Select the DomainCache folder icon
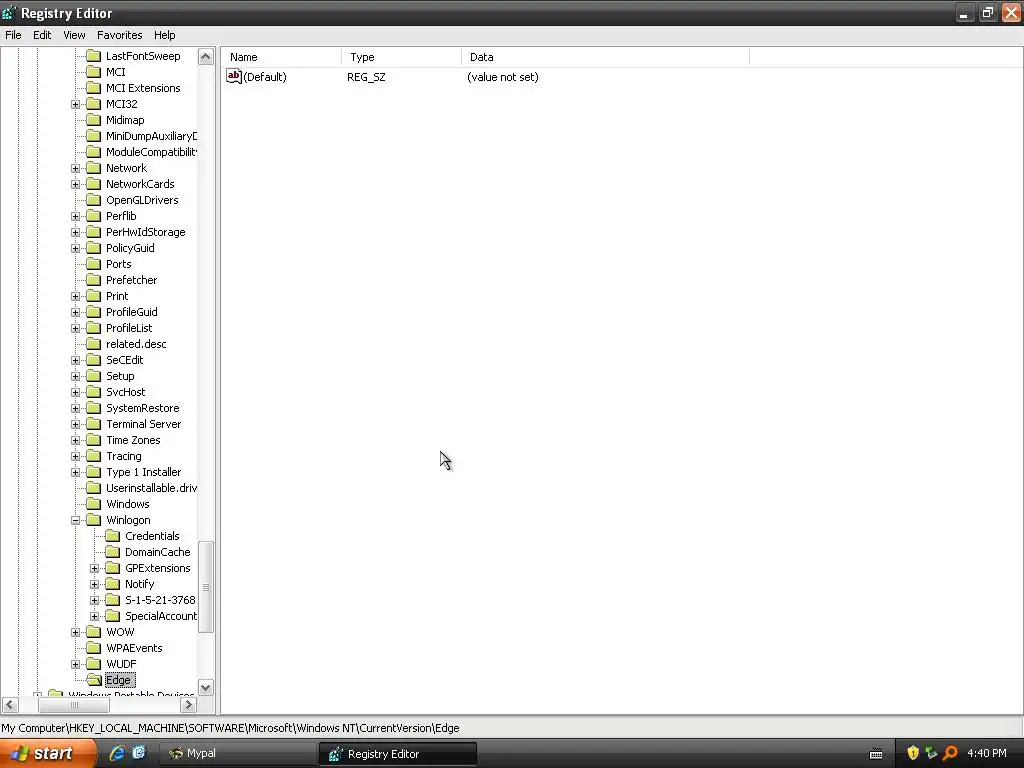1024x768 pixels. (113, 552)
